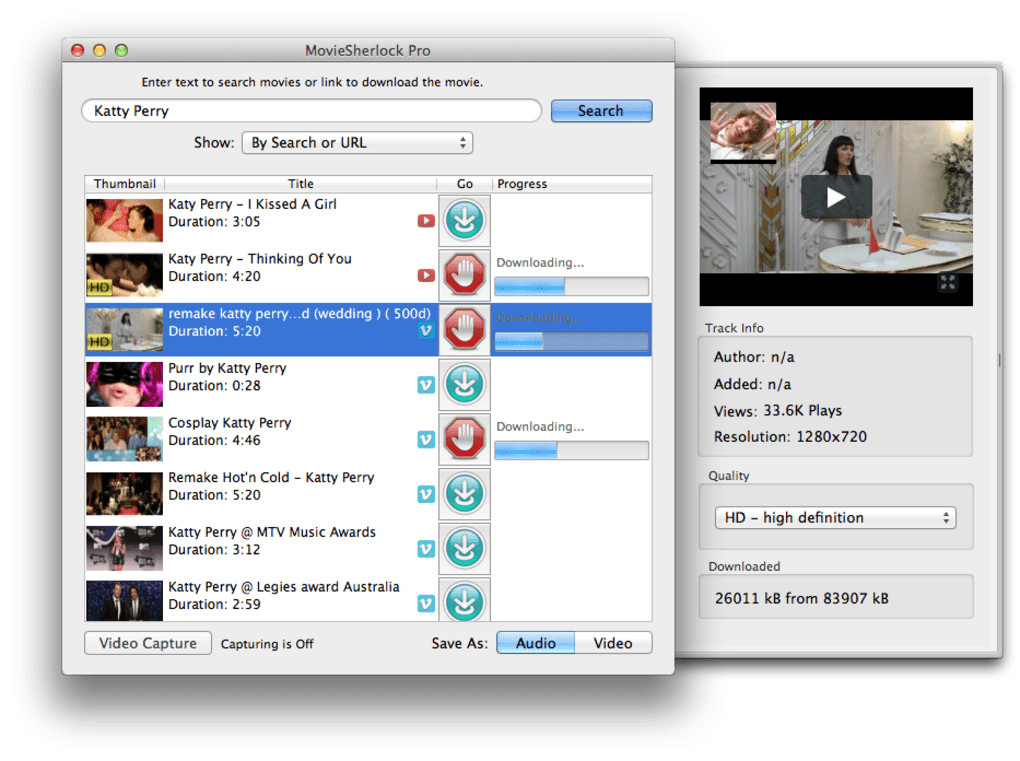Select title 'Katty Perry @ MTV Music Awards'
Viewport: 1020px width, 761px height.
[272, 532]
